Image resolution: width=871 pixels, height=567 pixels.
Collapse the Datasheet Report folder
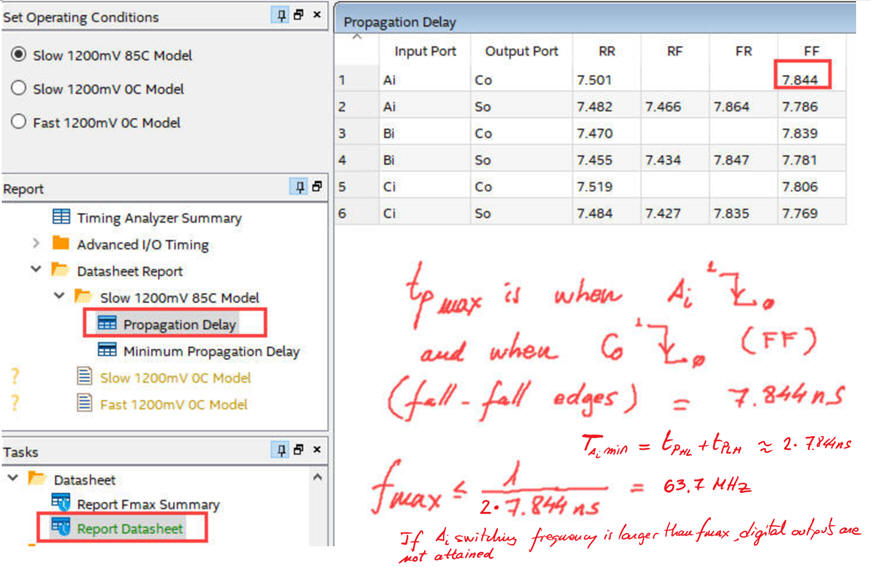coord(37,271)
